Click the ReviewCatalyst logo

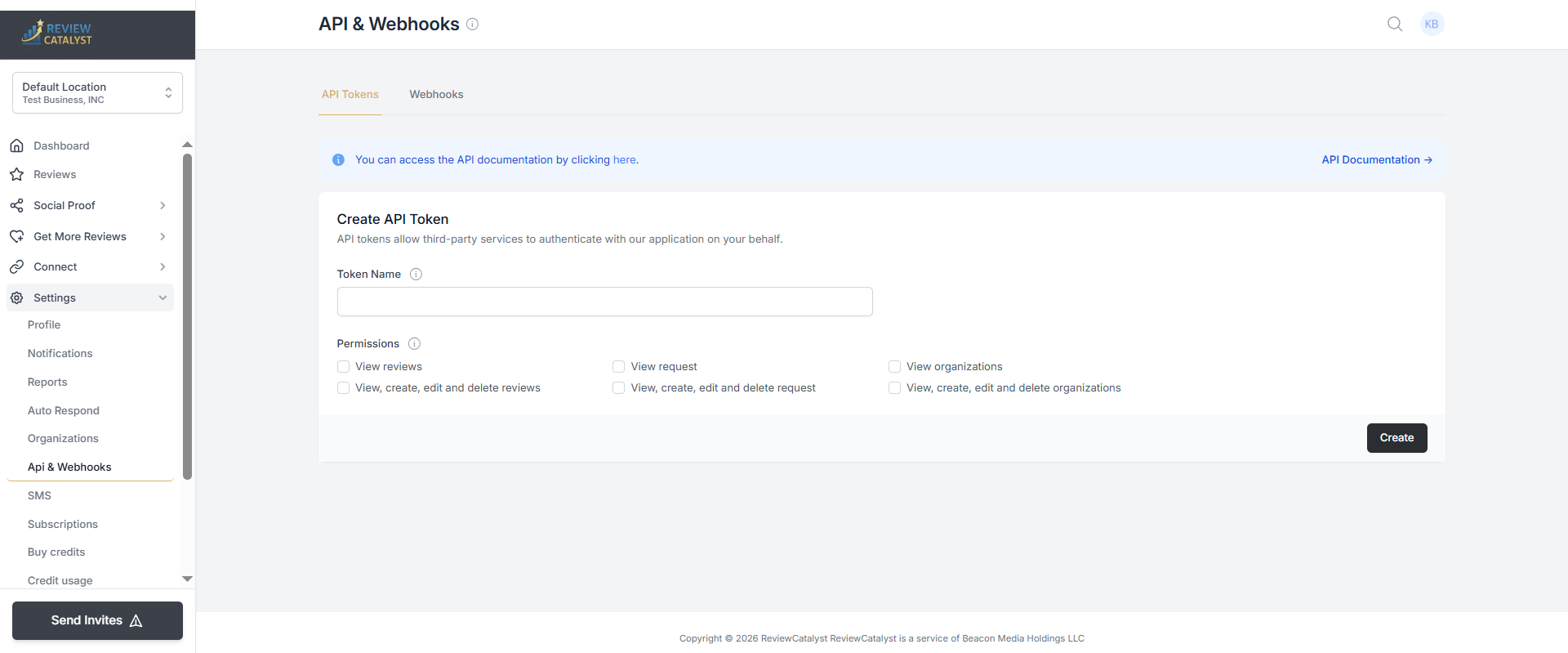pos(57,33)
